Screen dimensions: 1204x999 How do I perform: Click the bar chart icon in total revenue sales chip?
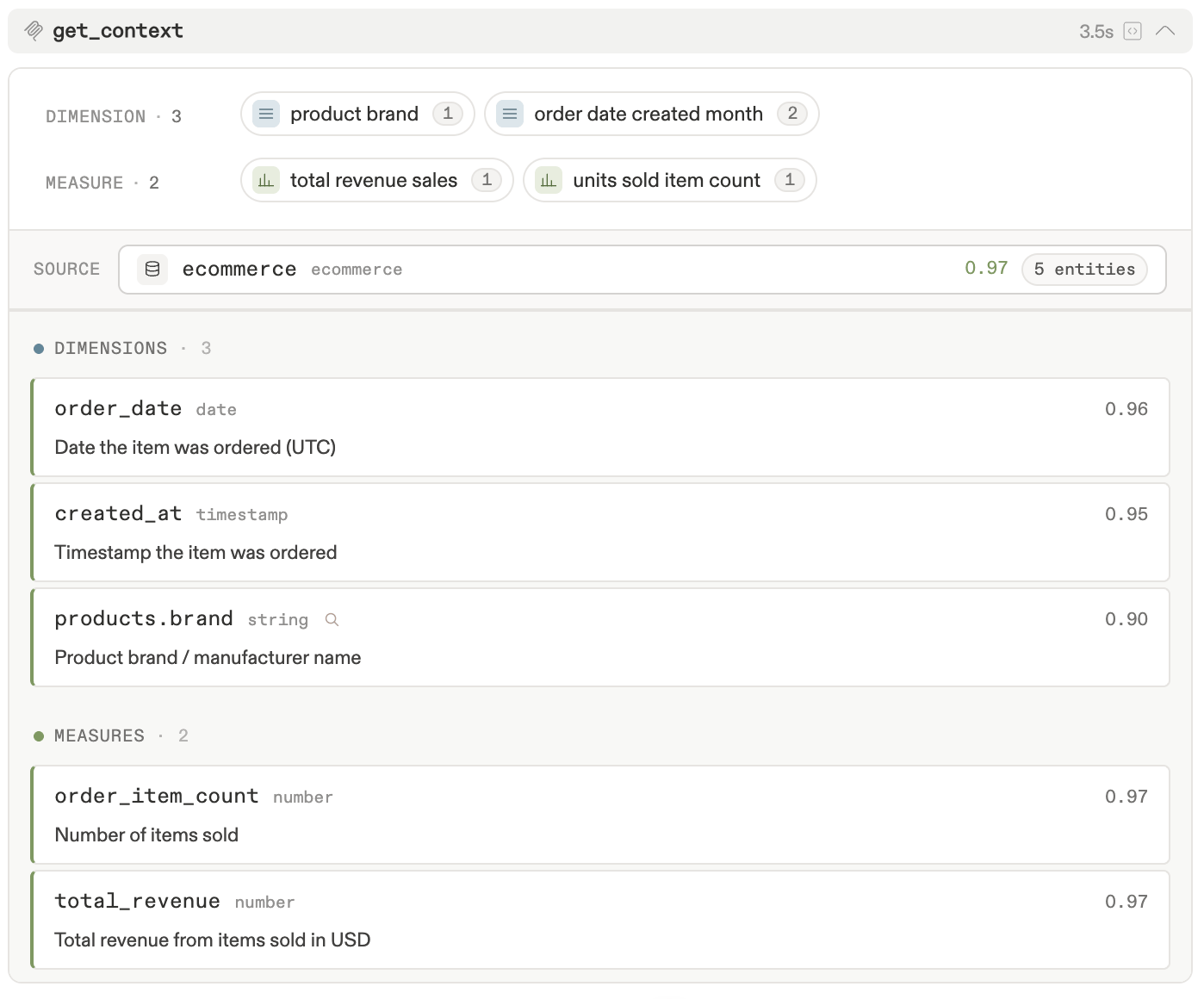coord(266,180)
